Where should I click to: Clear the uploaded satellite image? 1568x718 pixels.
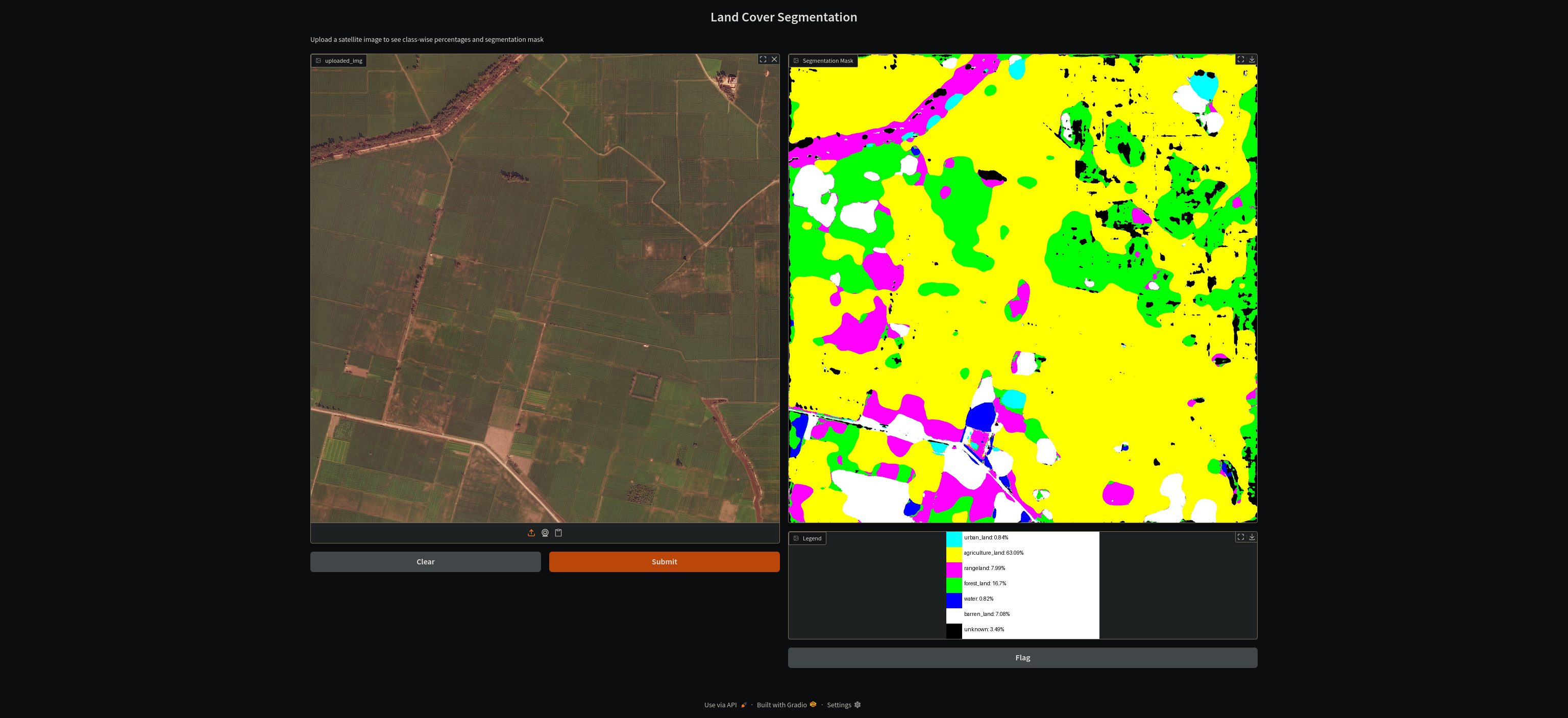click(425, 562)
